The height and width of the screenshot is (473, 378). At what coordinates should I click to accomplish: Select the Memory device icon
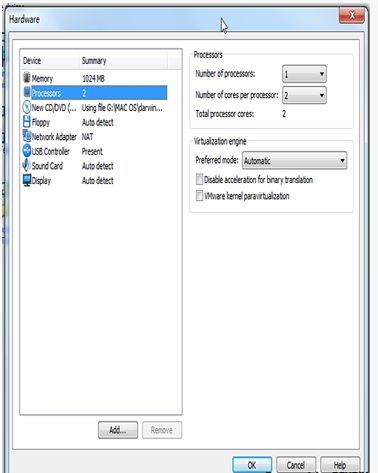(27, 78)
